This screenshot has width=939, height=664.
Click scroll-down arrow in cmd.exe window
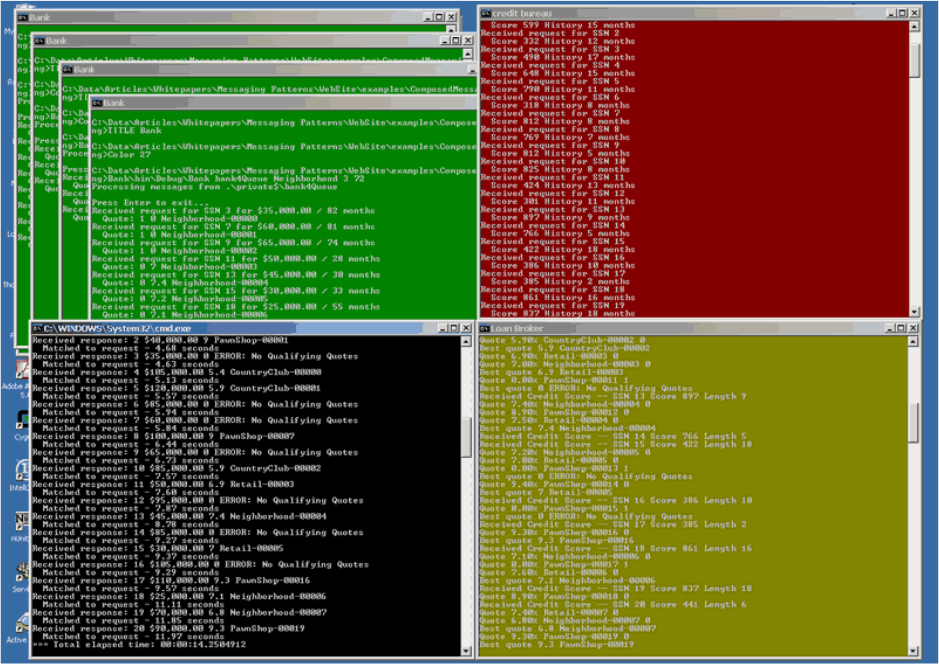(x=466, y=651)
